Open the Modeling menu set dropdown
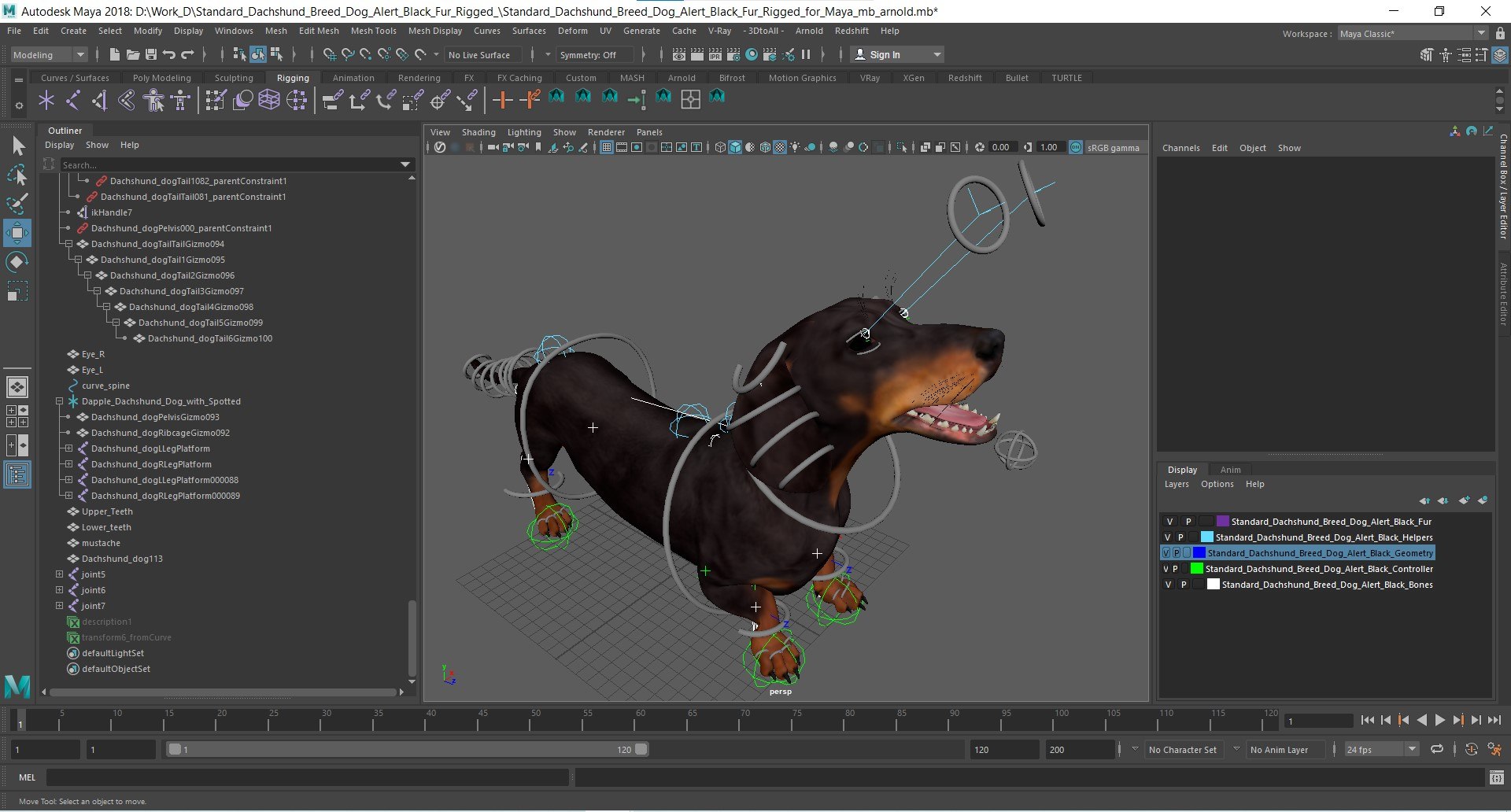This screenshot has height=812, width=1511. tap(49, 54)
